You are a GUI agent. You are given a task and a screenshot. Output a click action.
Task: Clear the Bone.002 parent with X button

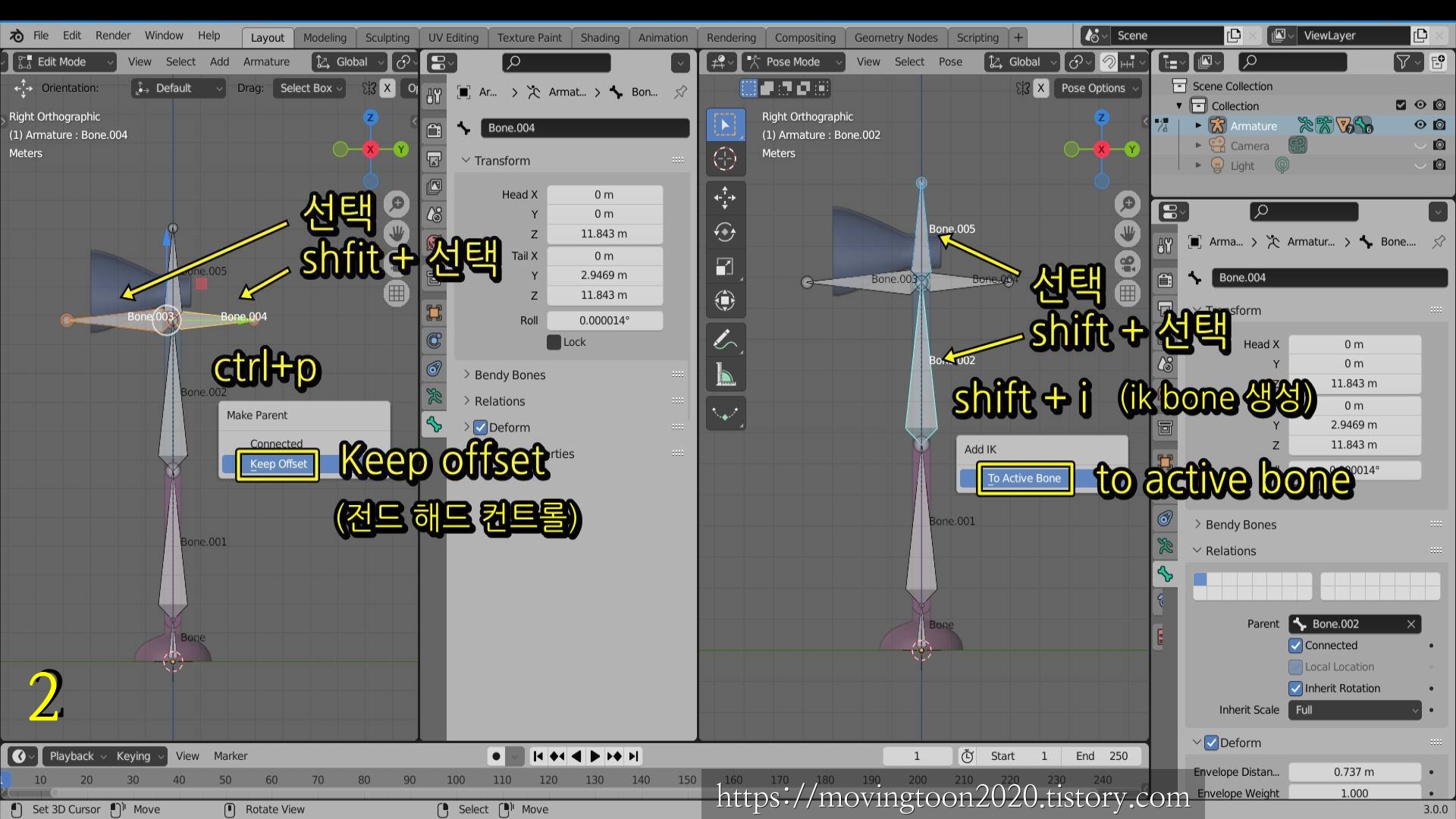click(x=1411, y=624)
